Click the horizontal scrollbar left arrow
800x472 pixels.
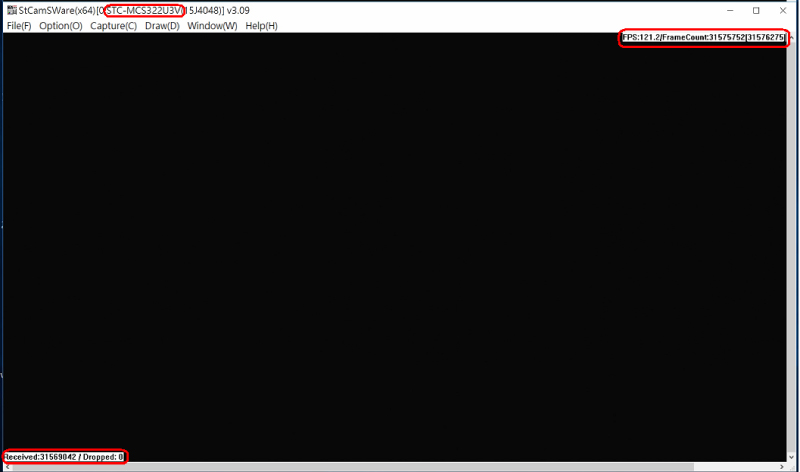tap(8, 466)
